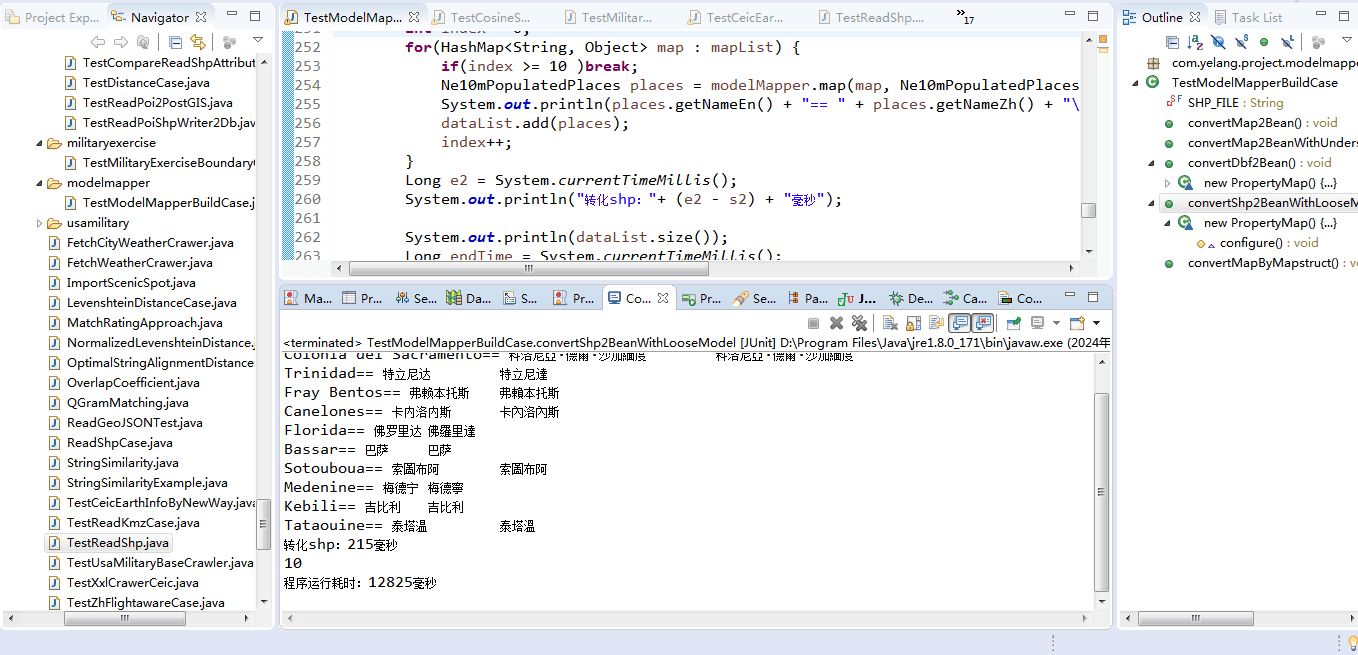Viewport: 1358px width, 655px height.
Task: Expand the usamilitary folder
Action: 40,223
